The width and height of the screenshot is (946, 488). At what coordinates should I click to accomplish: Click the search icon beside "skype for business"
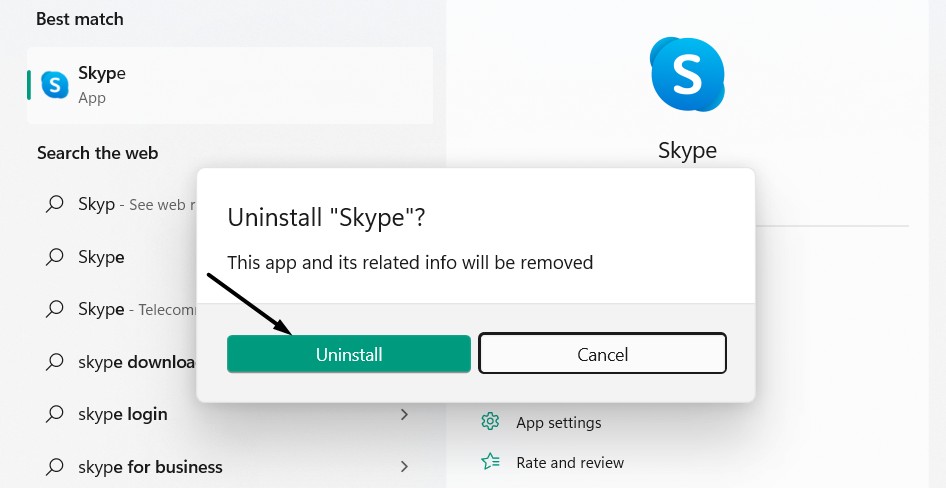[55, 467]
